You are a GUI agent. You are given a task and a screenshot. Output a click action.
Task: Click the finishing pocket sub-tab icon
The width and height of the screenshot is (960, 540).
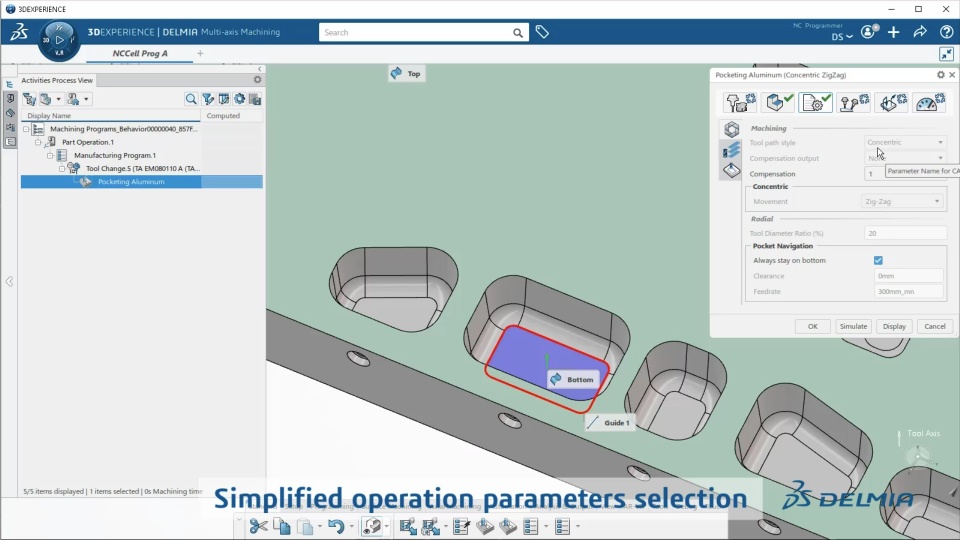click(732, 170)
